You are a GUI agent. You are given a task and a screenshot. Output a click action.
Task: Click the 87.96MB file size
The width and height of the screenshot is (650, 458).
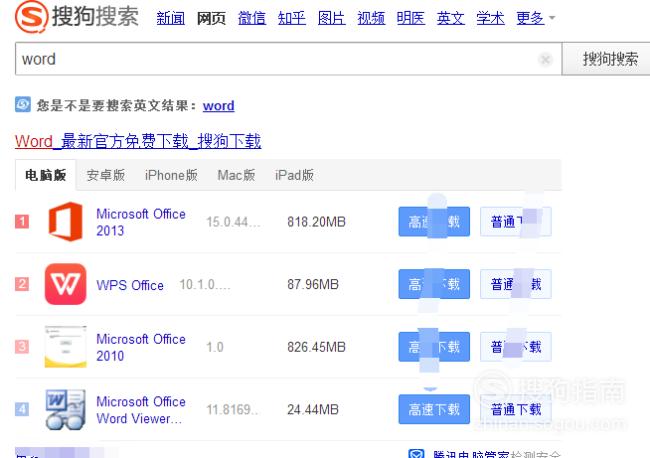[313, 284]
